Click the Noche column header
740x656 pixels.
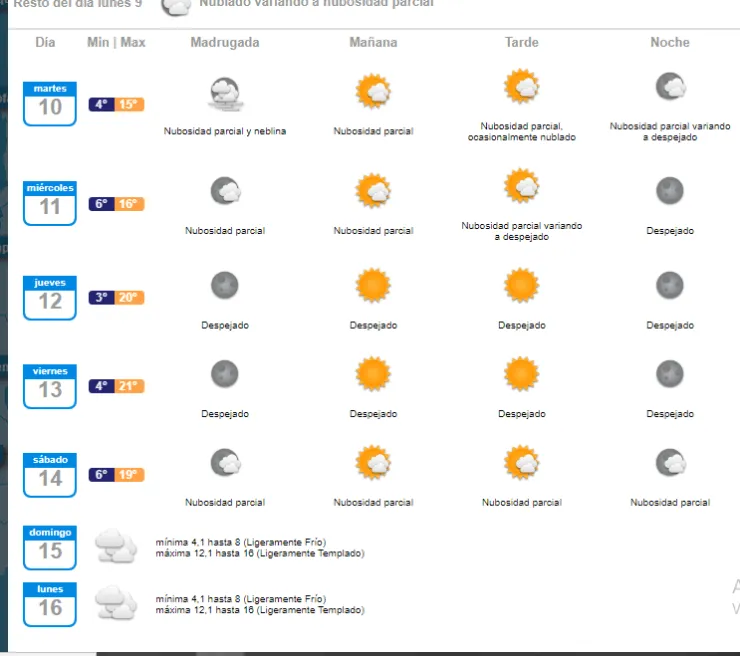click(x=669, y=42)
